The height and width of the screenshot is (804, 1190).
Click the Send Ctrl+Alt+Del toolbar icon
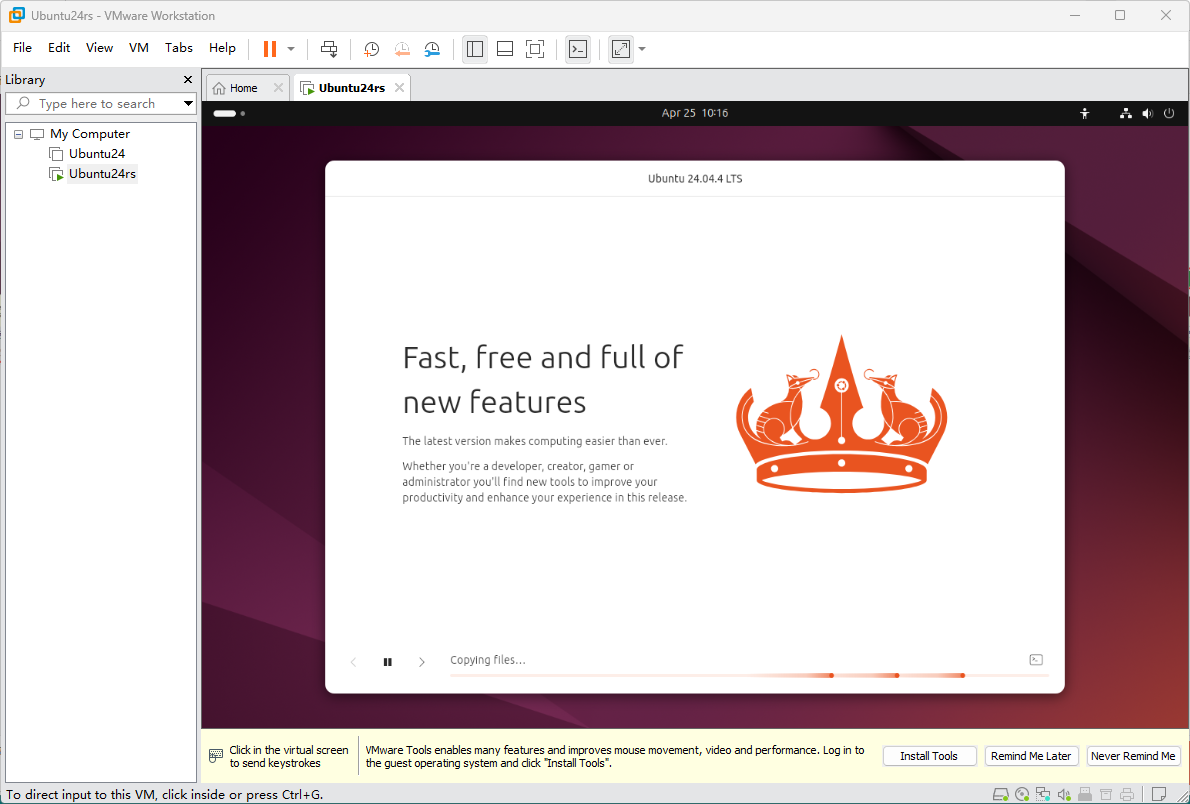(x=329, y=49)
